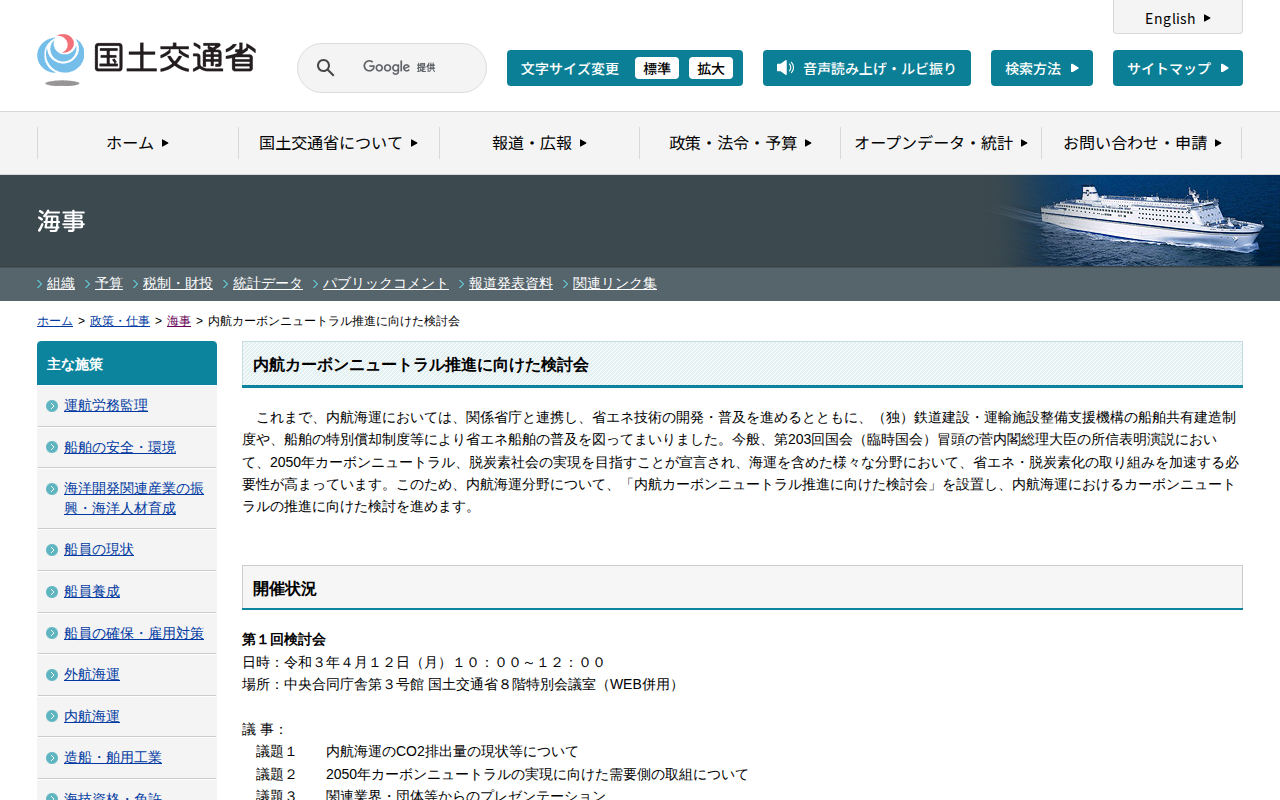
Task: Expand the 国土交通省について menu
Action: pos(339,143)
